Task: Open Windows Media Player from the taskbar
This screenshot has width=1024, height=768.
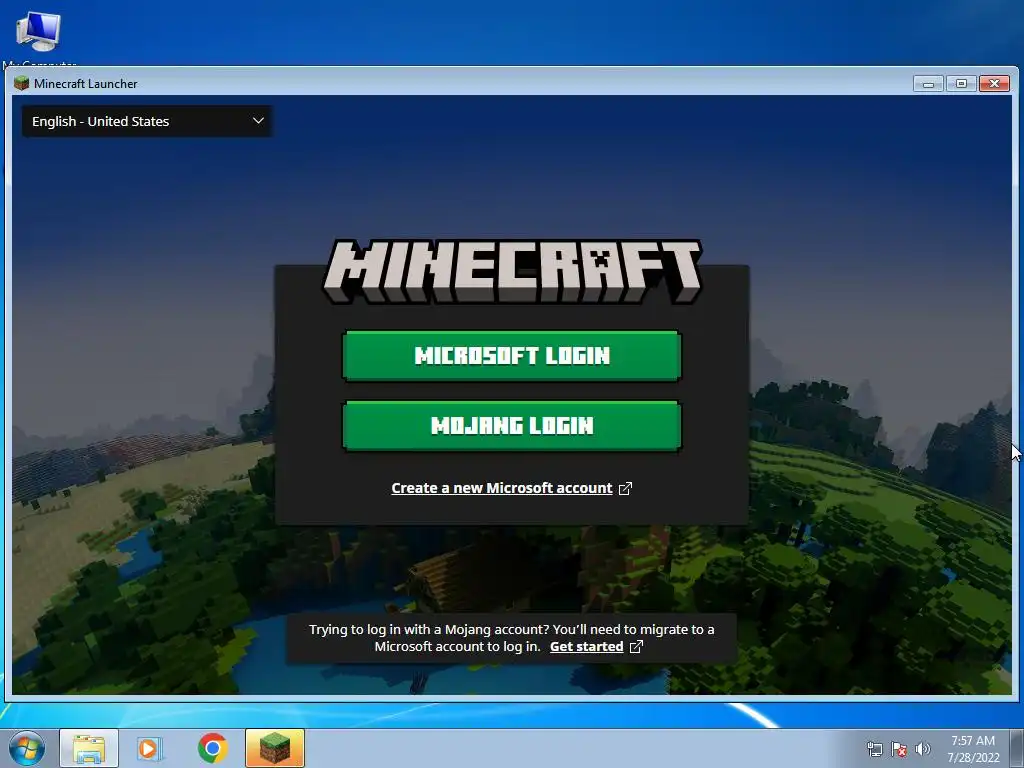Action: tap(150, 748)
